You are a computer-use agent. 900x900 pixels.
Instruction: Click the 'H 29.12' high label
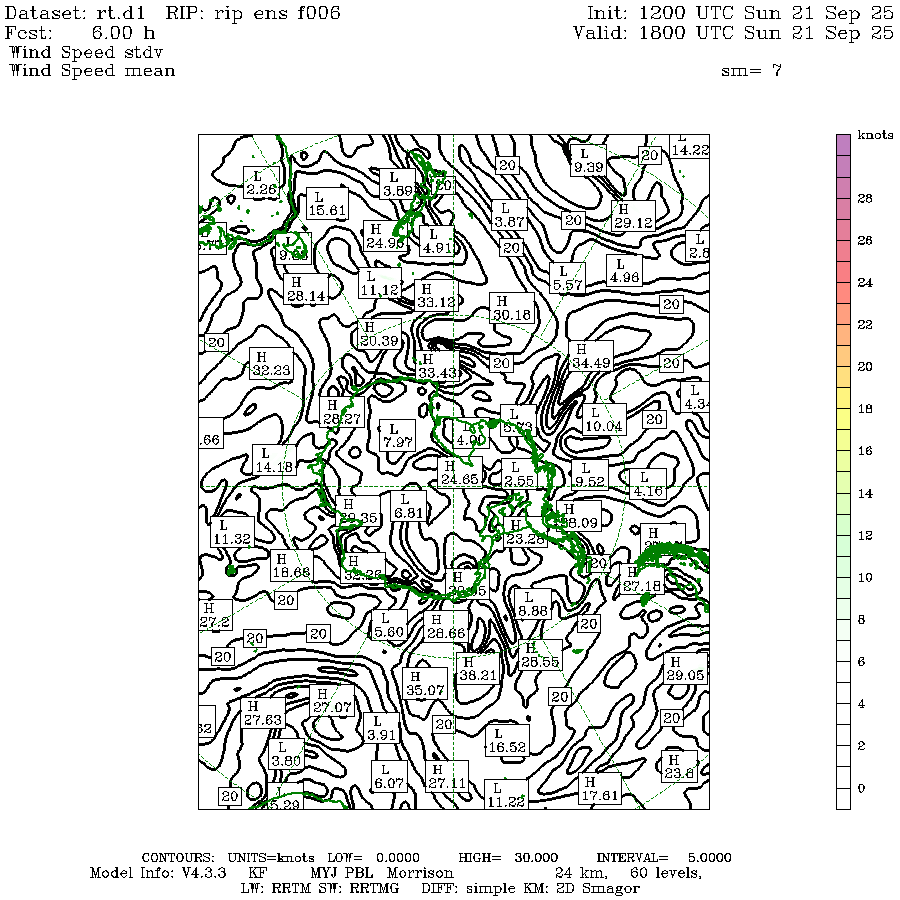[x=633, y=216]
